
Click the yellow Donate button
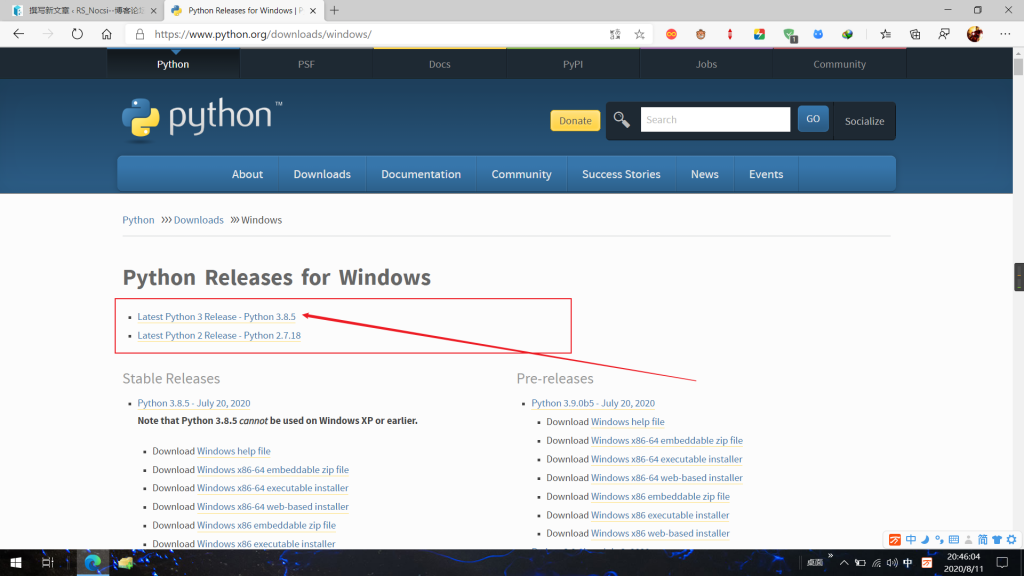click(575, 120)
